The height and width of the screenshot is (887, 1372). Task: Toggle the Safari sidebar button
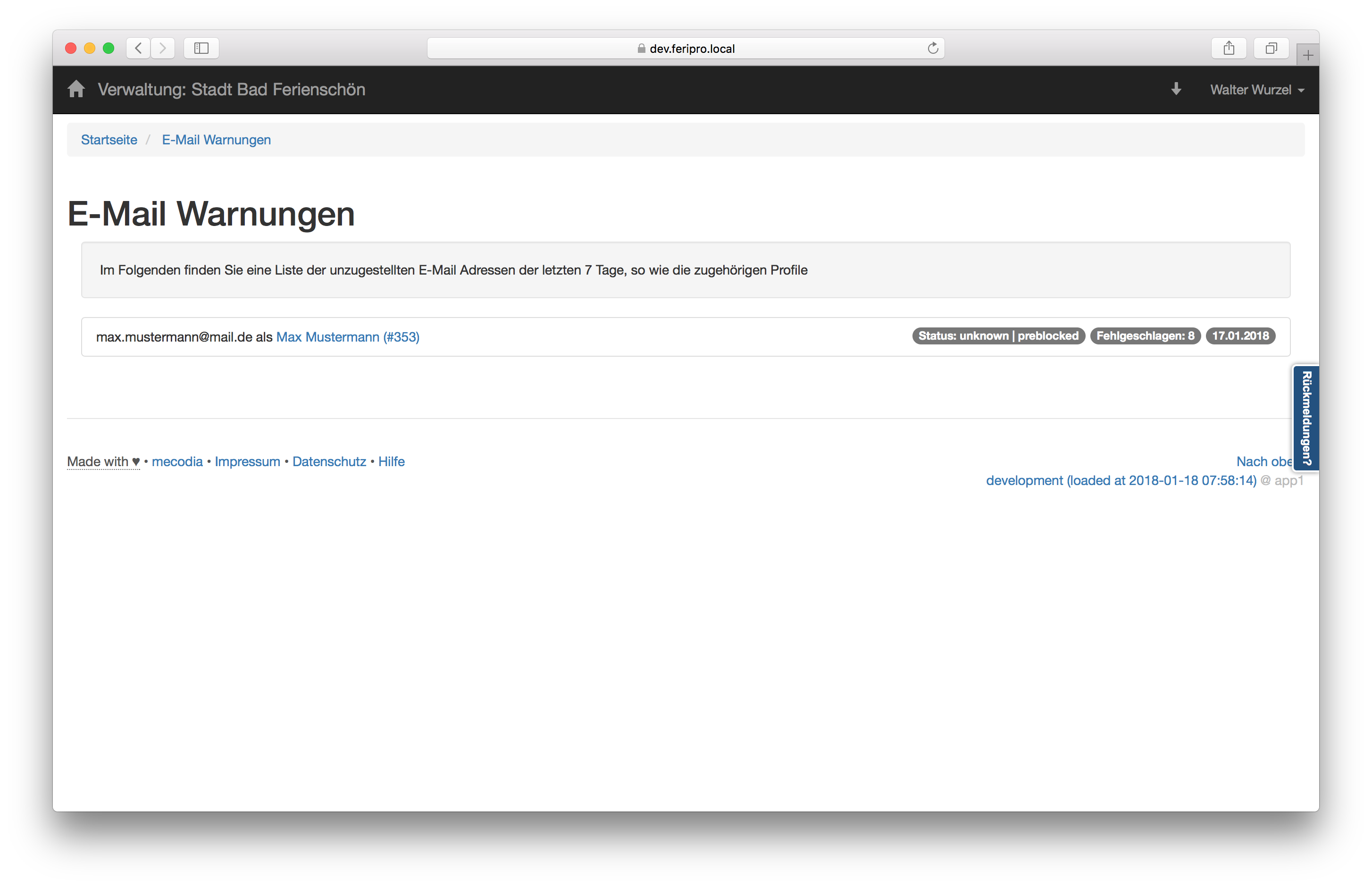(x=201, y=49)
